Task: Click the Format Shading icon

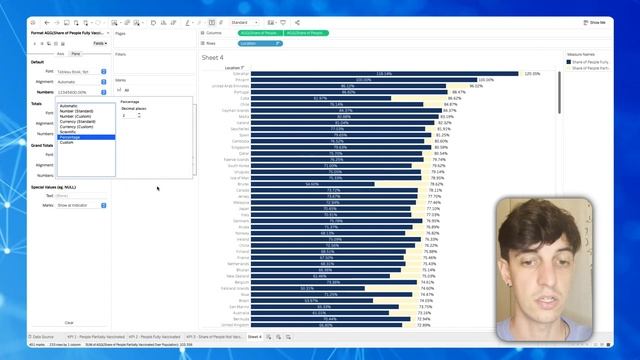Action: pos(49,44)
